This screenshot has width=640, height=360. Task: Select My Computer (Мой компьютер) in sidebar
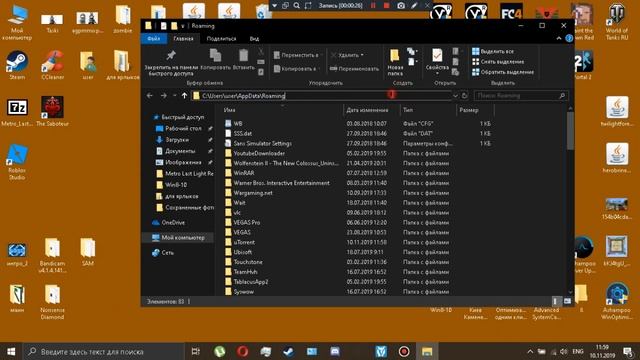[x=178, y=238]
